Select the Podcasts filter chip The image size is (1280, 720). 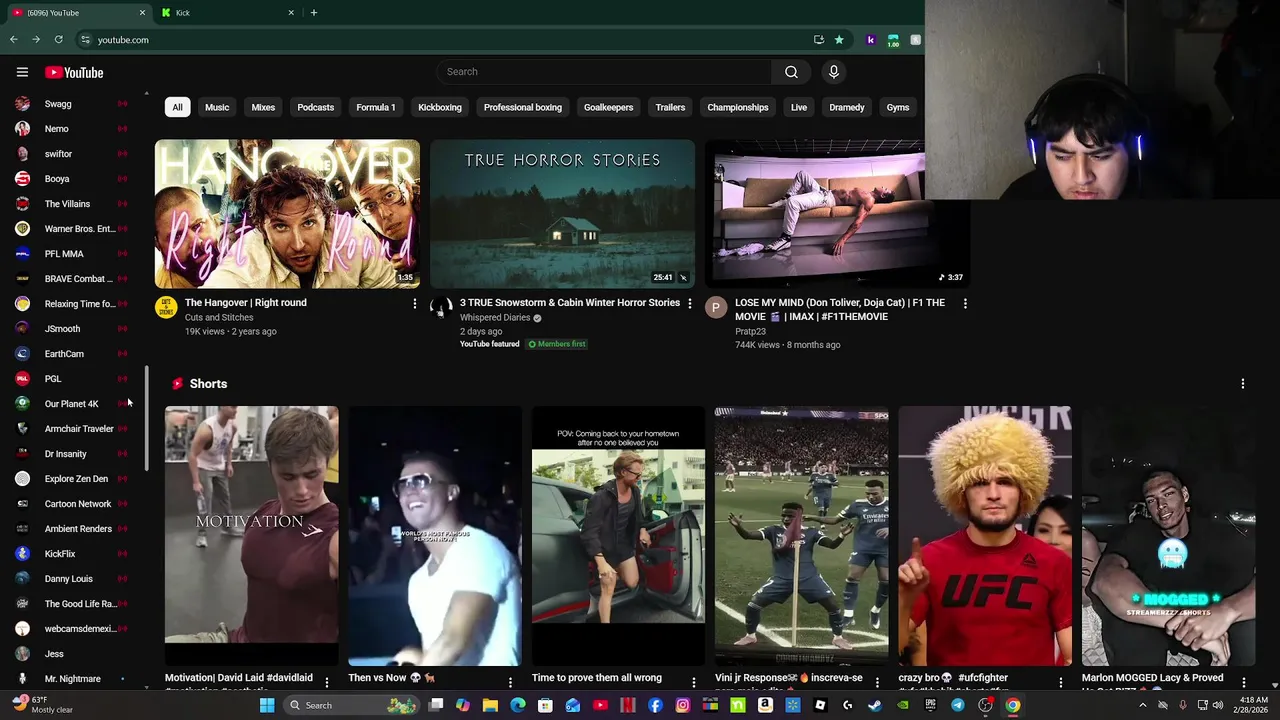click(315, 107)
